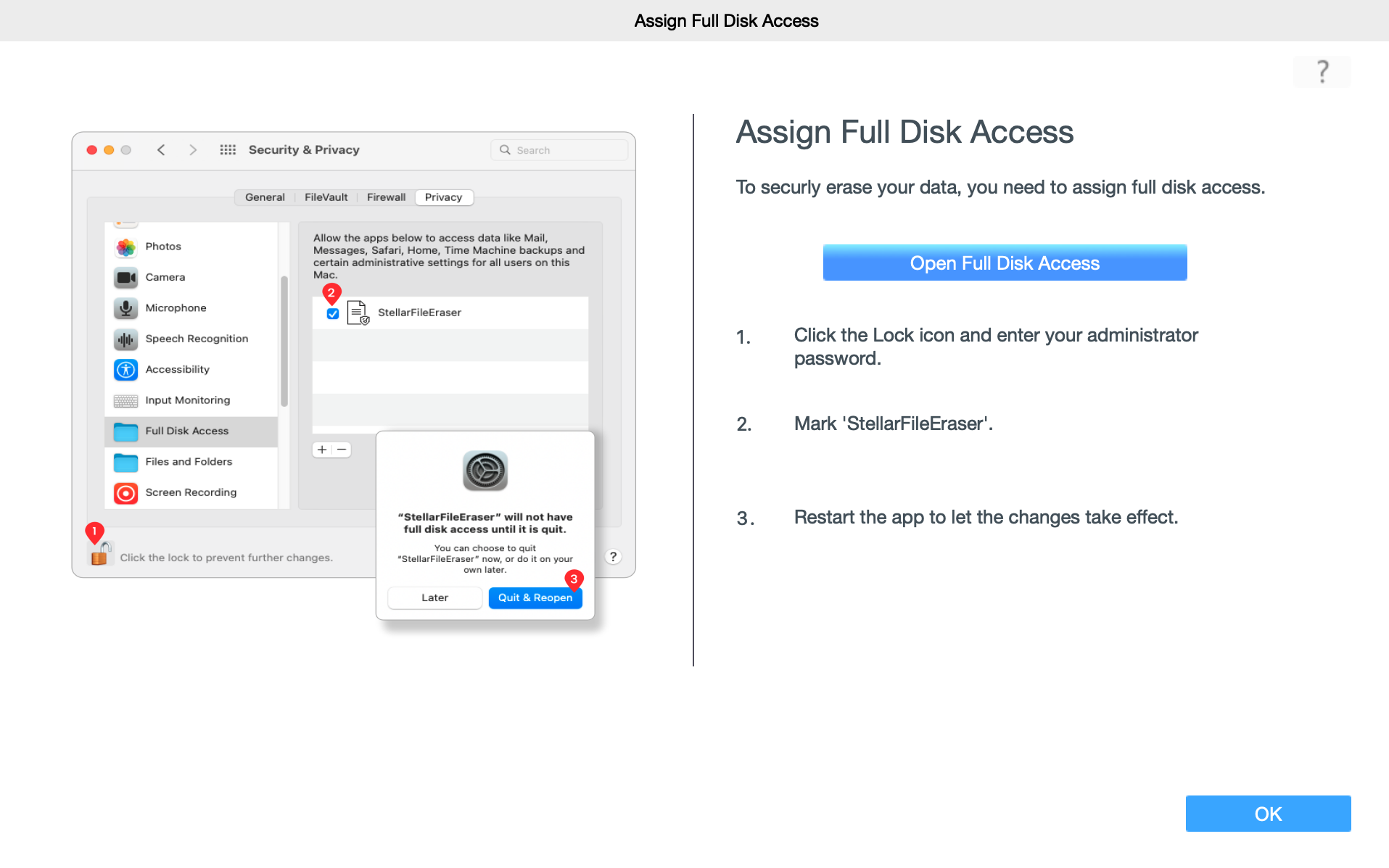Go forward with the right chevron

click(x=193, y=150)
